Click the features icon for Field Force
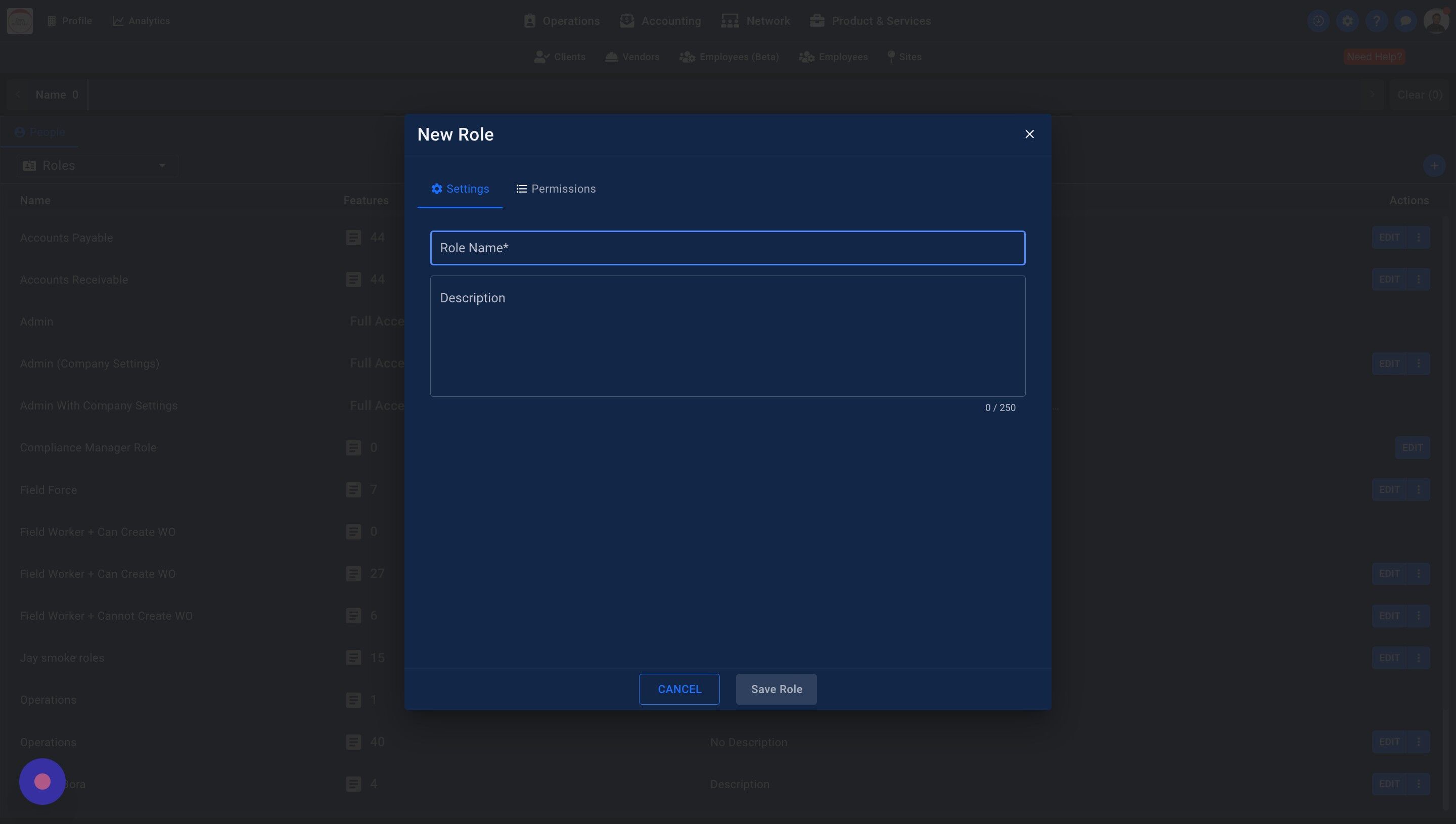Viewport: 1456px width, 824px height. (x=353, y=490)
